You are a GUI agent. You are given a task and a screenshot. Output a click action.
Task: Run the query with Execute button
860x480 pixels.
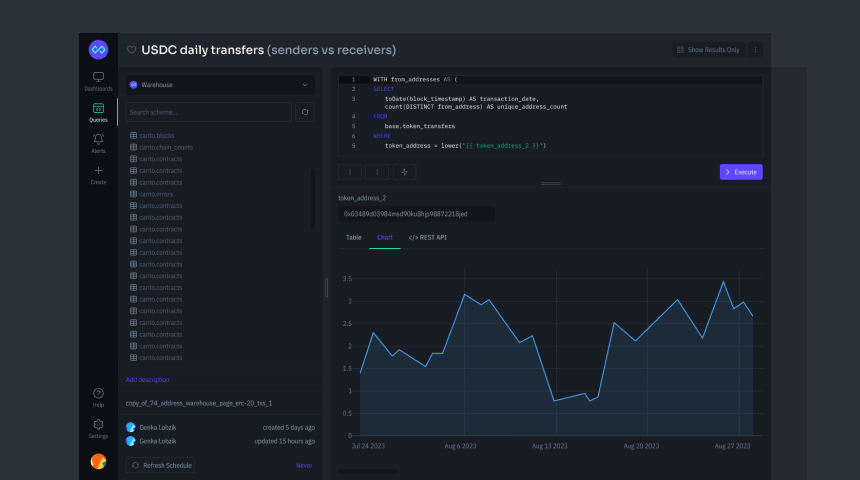pyautogui.click(x=741, y=172)
